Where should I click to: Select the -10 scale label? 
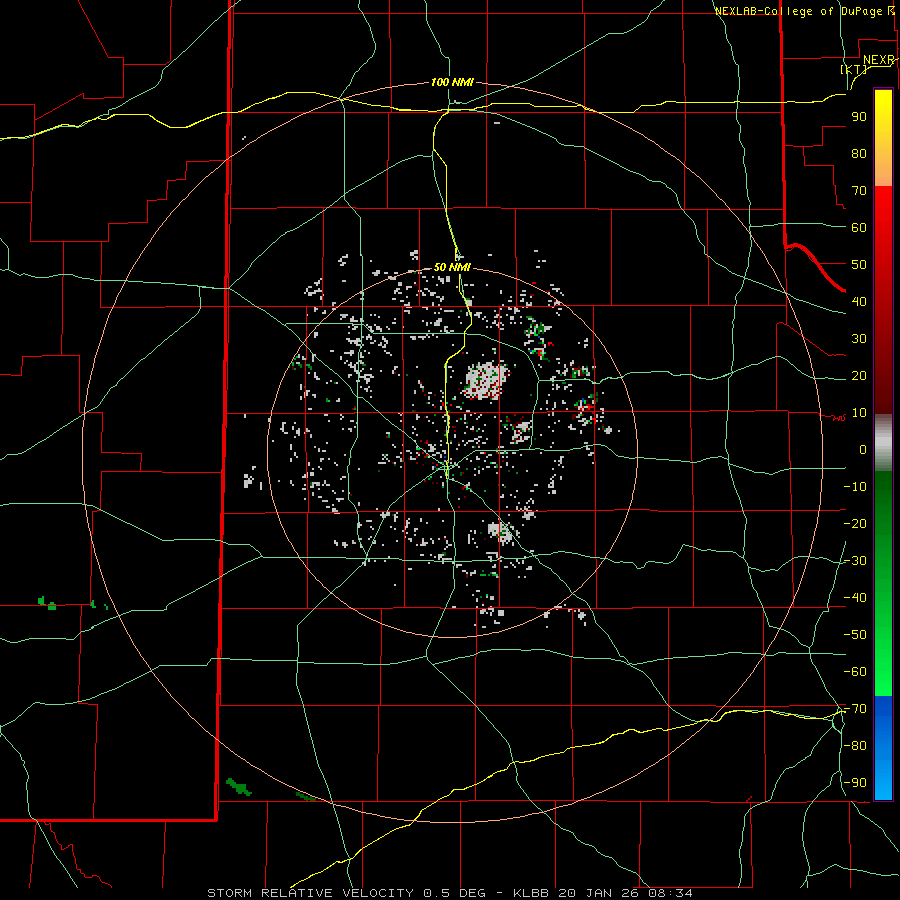point(855,487)
